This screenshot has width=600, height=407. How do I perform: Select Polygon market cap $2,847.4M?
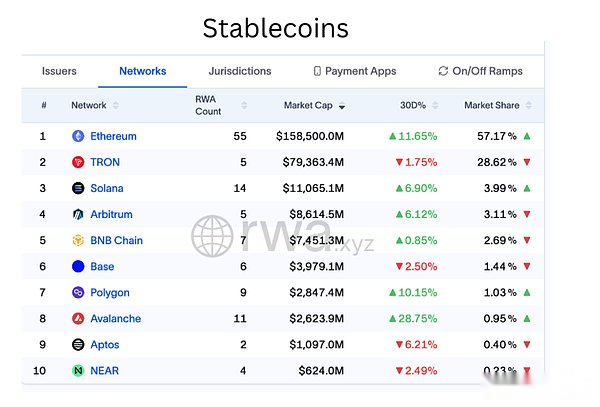point(316,292)
